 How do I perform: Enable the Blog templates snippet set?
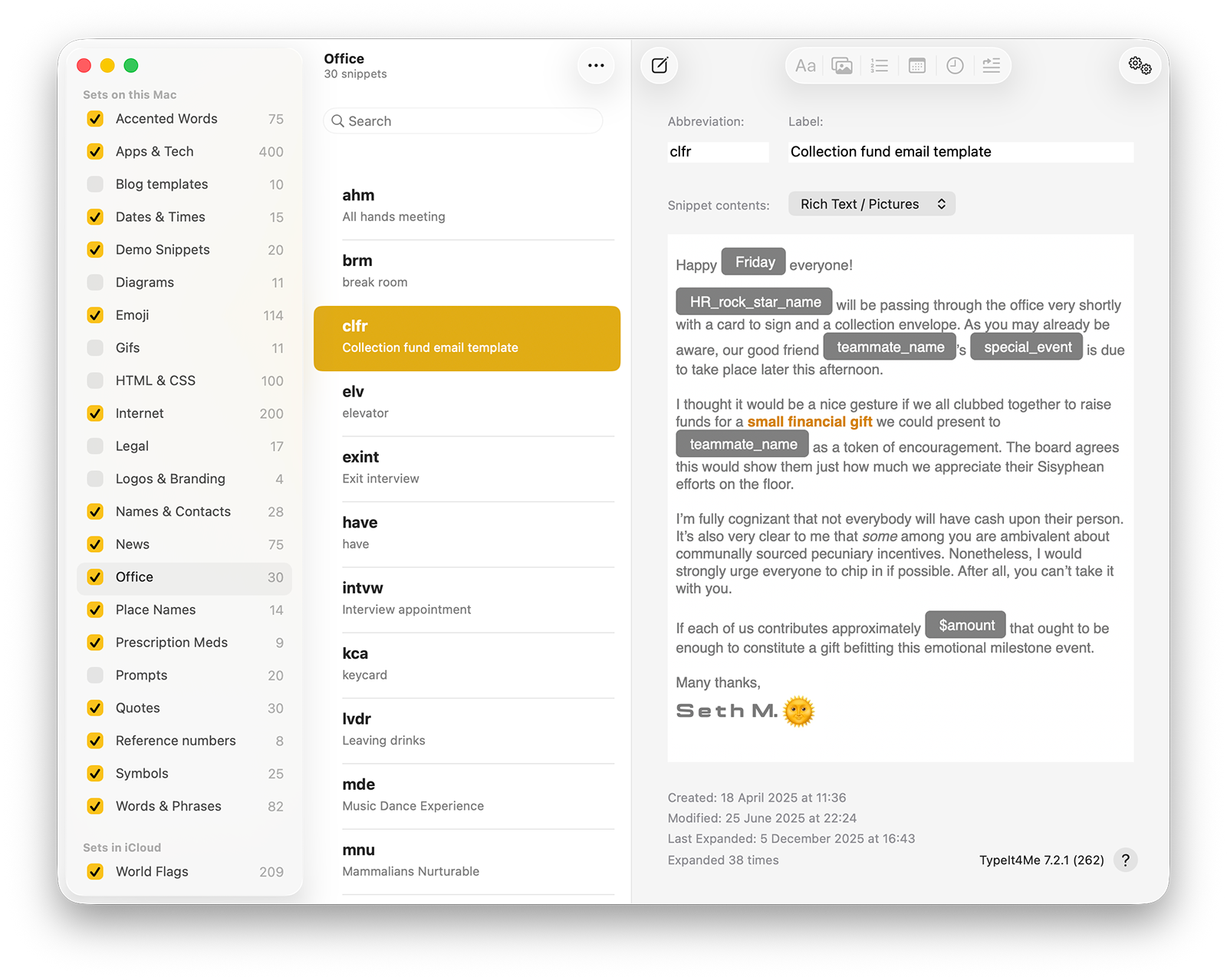tap(95, 184)
